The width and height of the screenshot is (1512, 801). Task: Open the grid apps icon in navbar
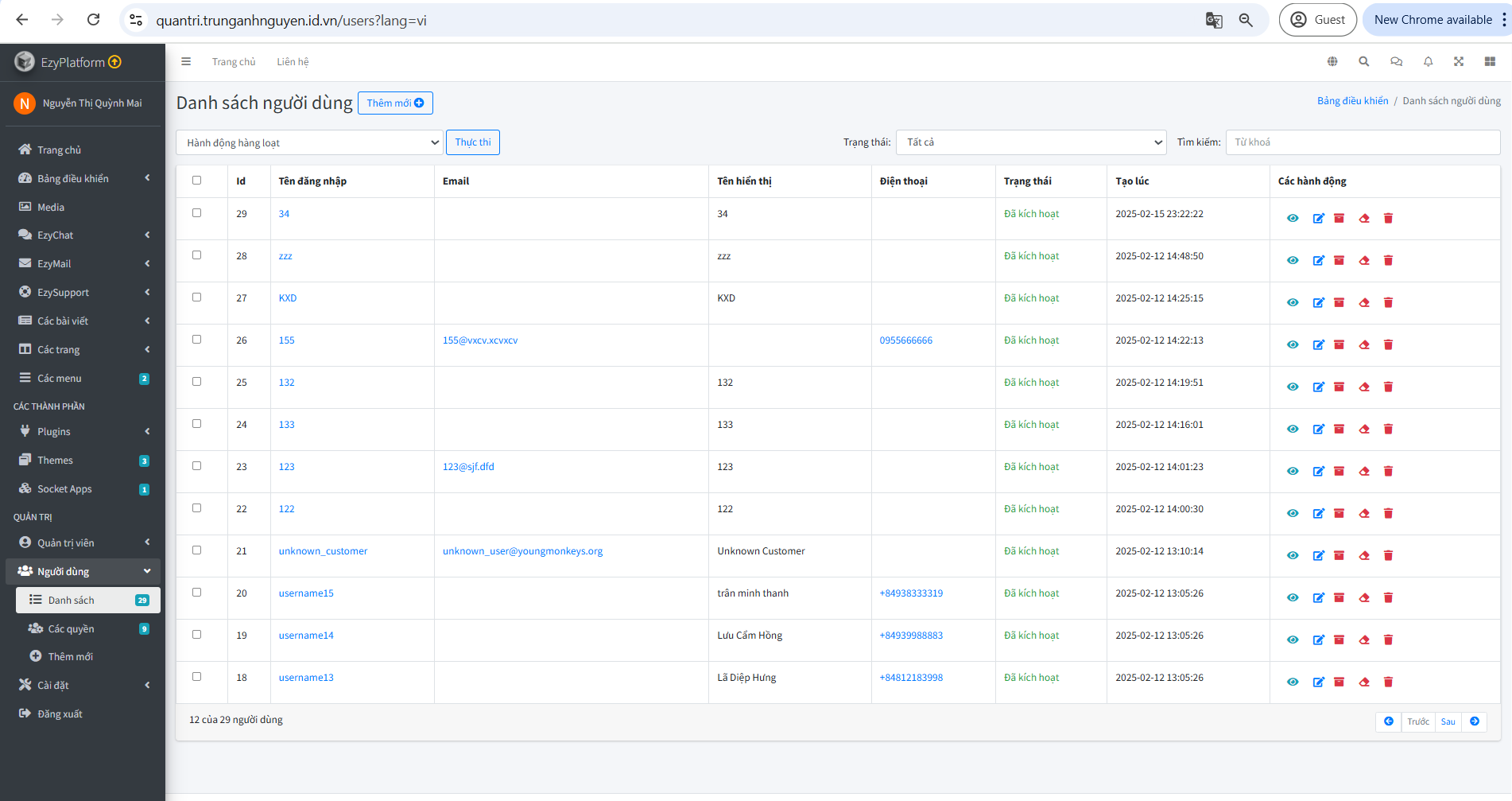(1490, 61)
